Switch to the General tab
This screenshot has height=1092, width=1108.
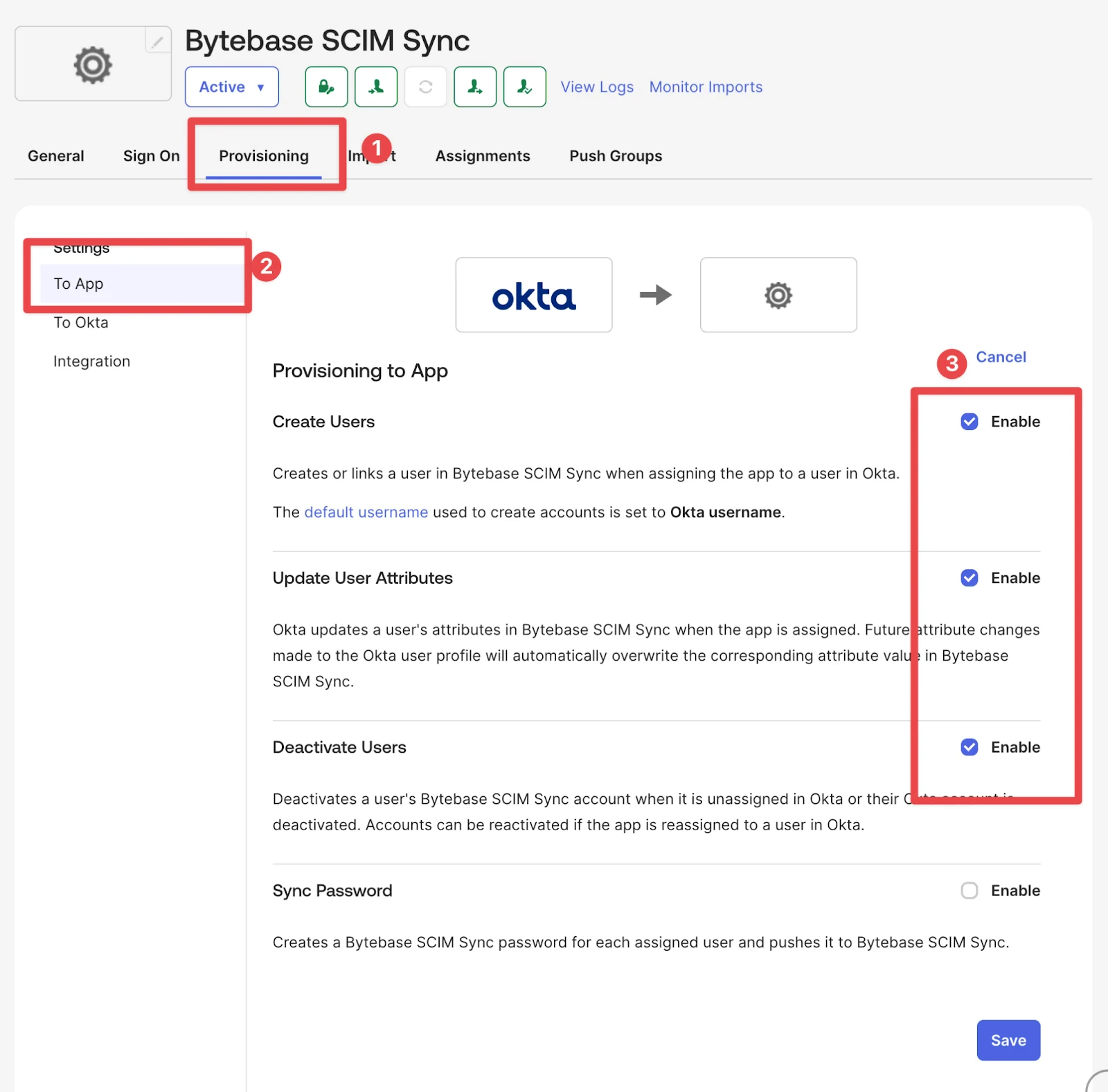(56, 156)
